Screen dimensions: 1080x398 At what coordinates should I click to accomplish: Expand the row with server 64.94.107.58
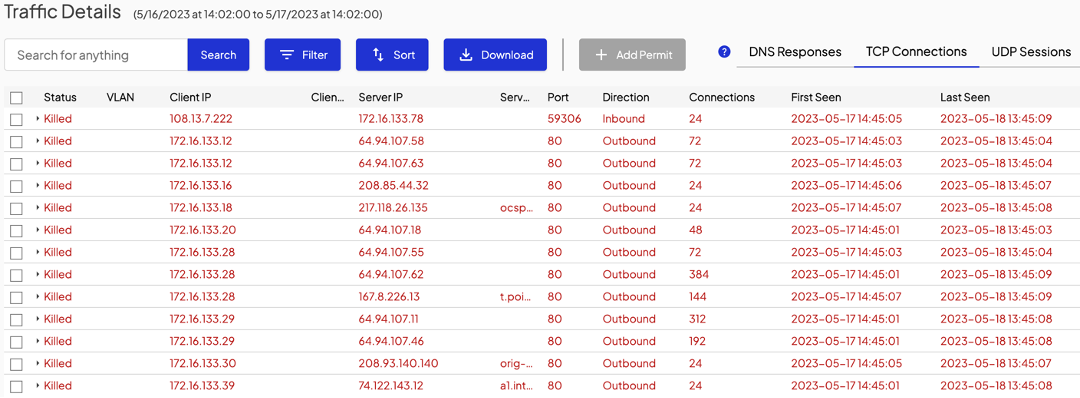37,140
